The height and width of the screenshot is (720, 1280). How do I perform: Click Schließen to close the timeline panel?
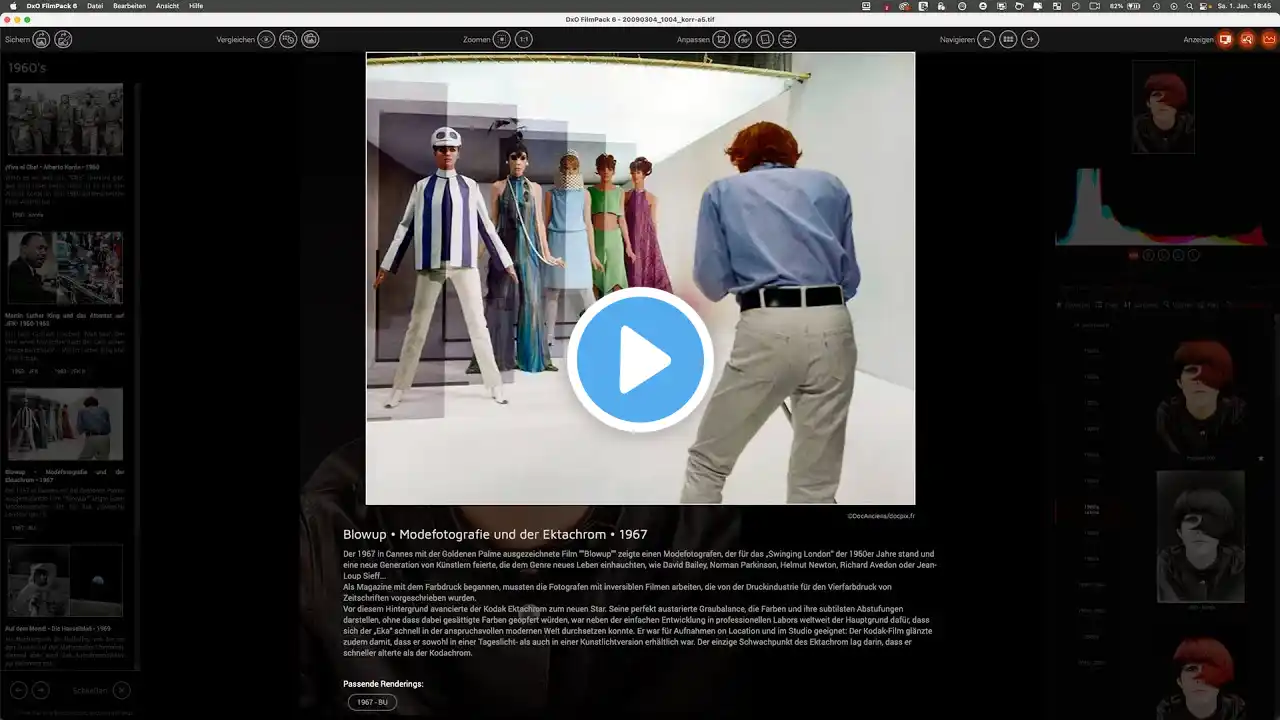click(120, 690)
